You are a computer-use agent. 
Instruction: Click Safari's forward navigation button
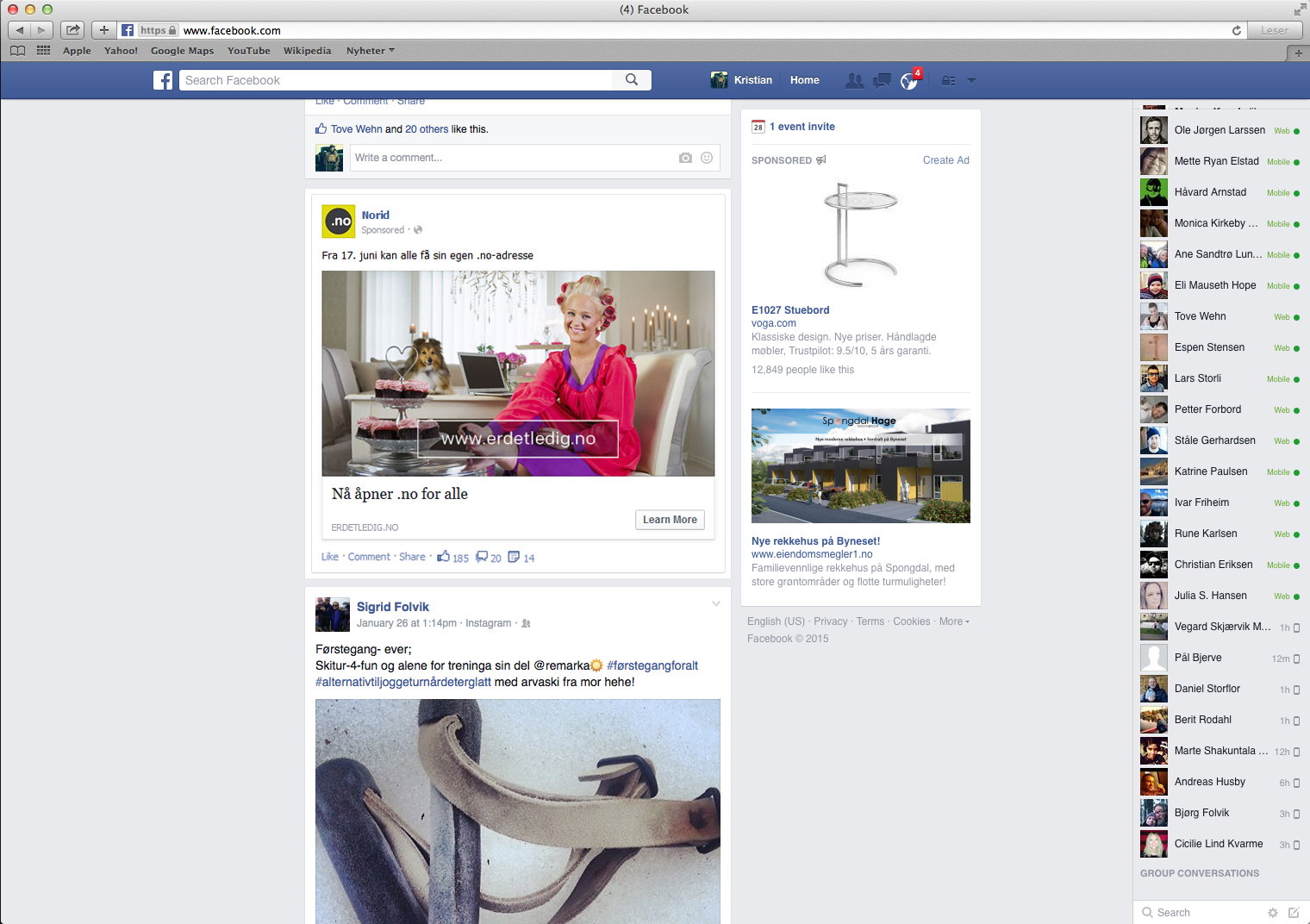click(41, 30)
